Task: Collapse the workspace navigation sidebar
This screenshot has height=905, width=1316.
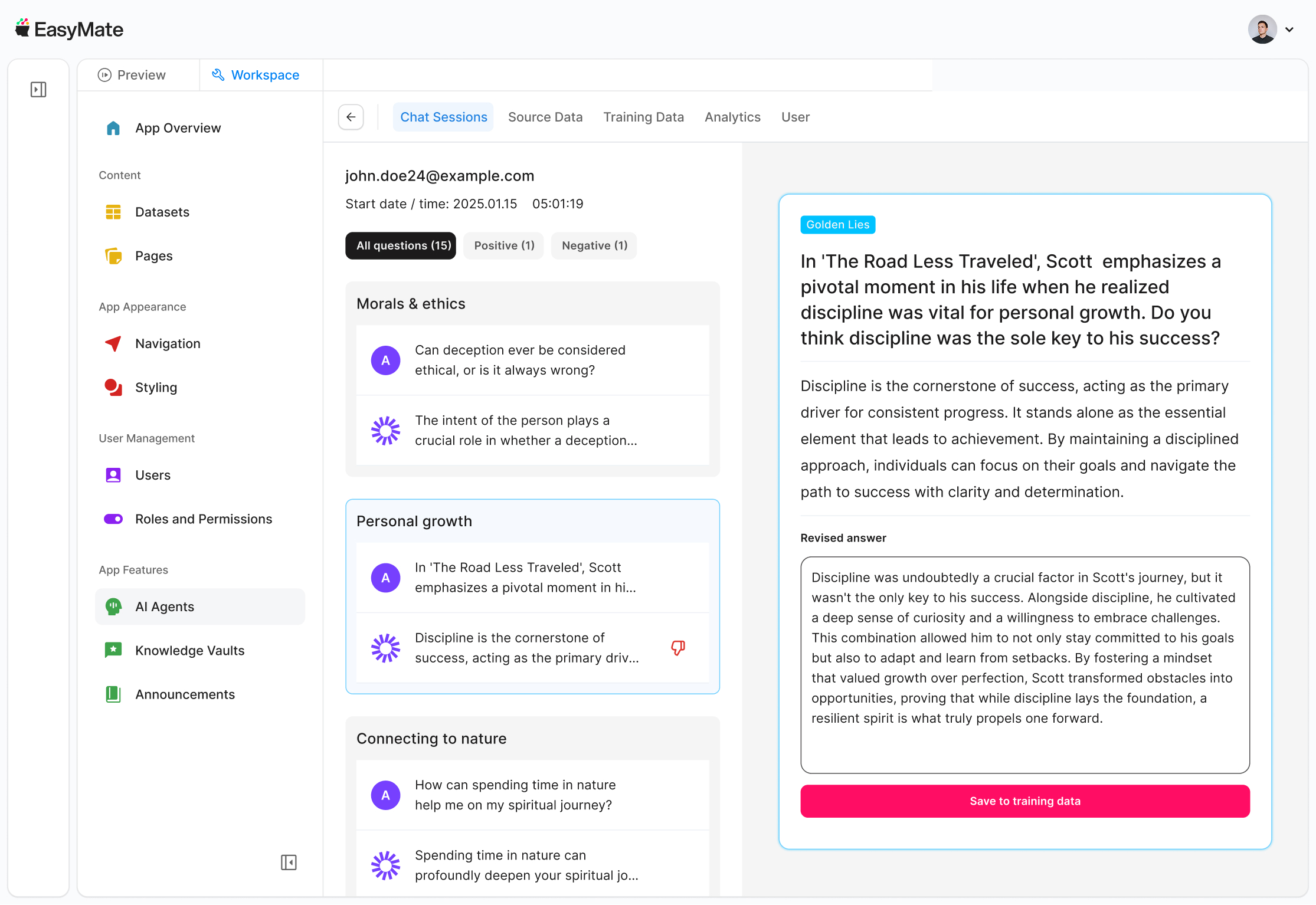Action: pos(289,863)
